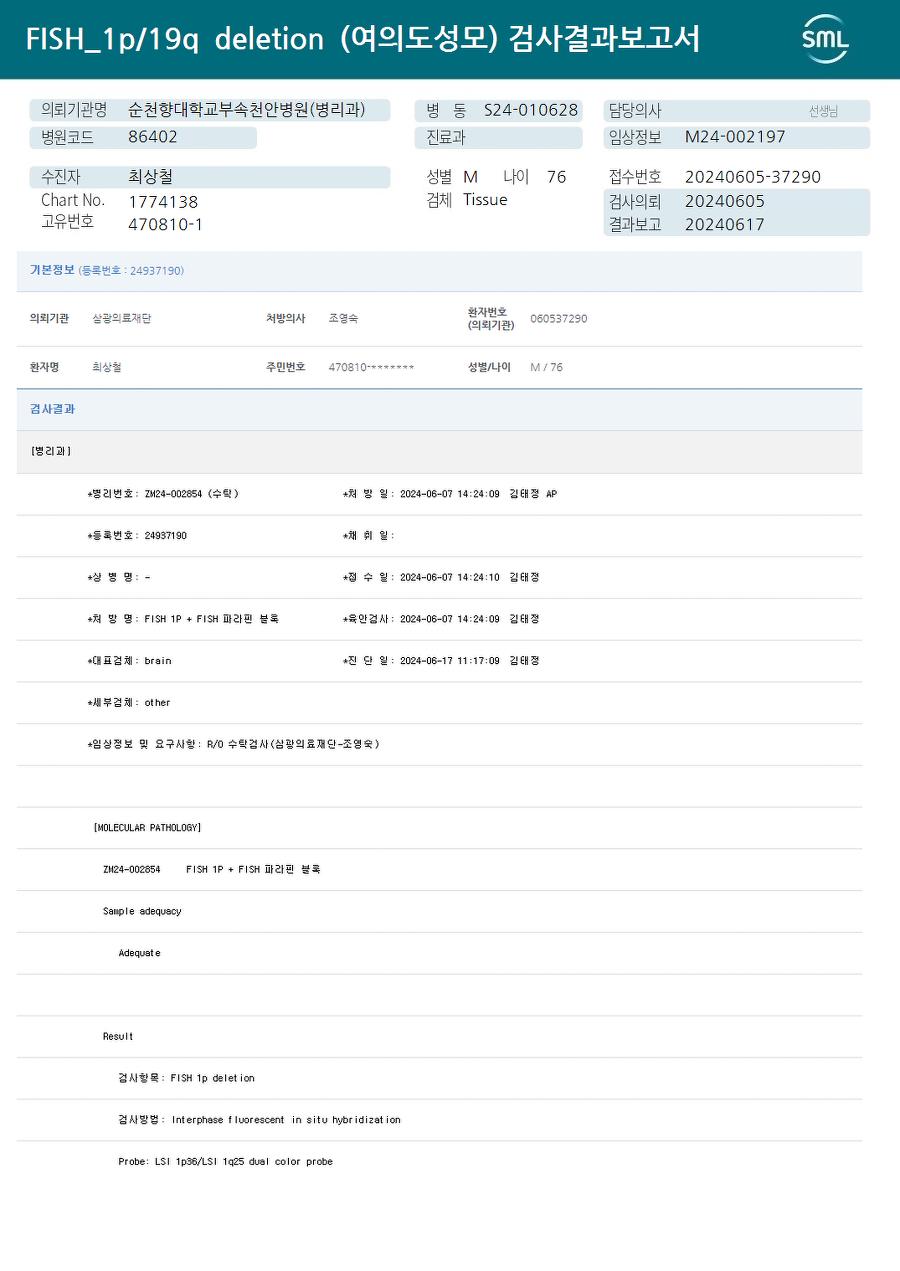Click 진단일 2024-06-17 11:17:09 entry
The width and height of the screenshot is (900, 1271).
coord(441,661)
